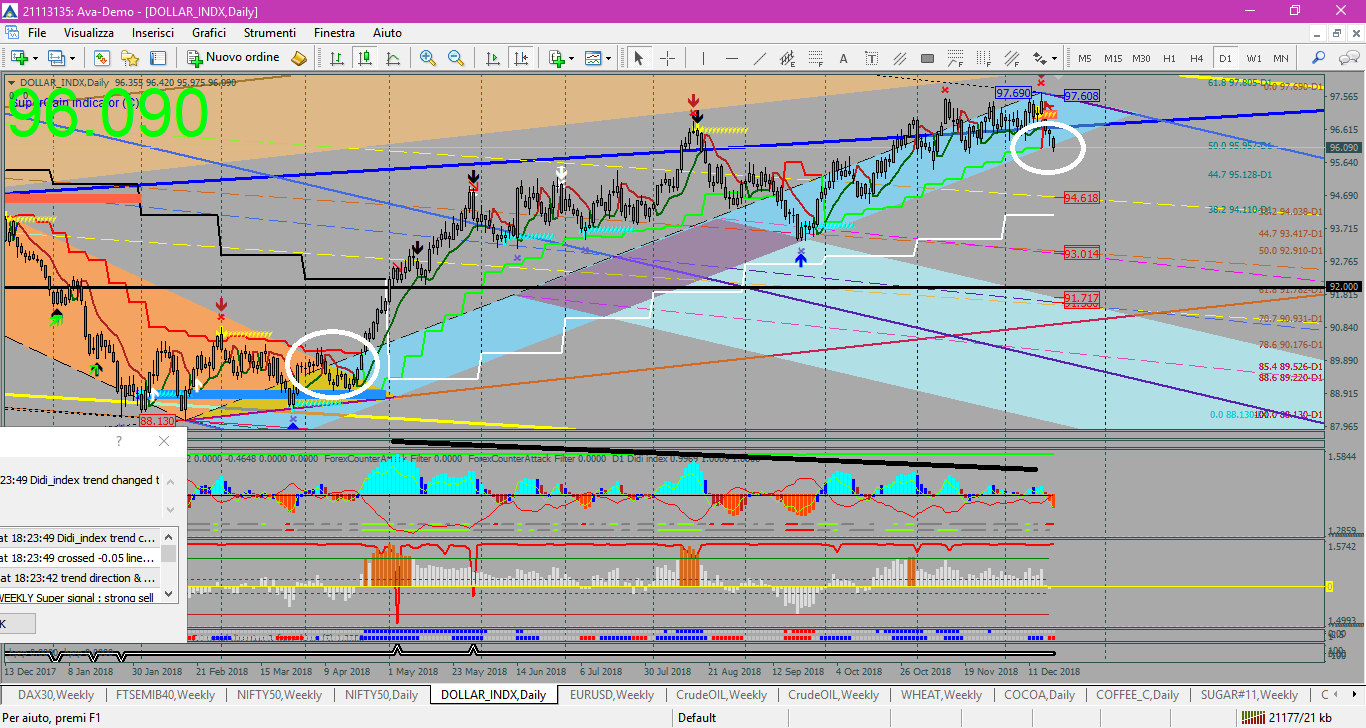The image size is (1366, 728).
Task: Switch to M5 timeframe
Action: click(x=1084, y=58)
